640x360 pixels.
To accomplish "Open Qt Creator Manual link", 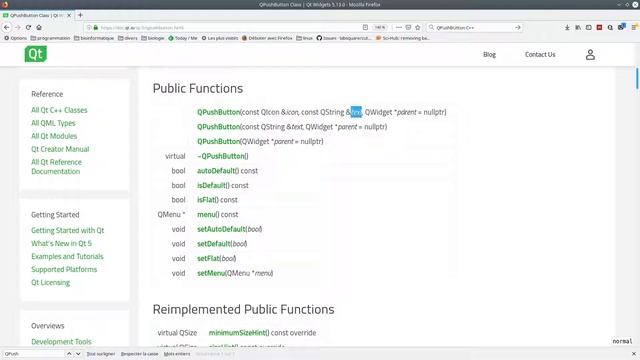I will (60, 149).
